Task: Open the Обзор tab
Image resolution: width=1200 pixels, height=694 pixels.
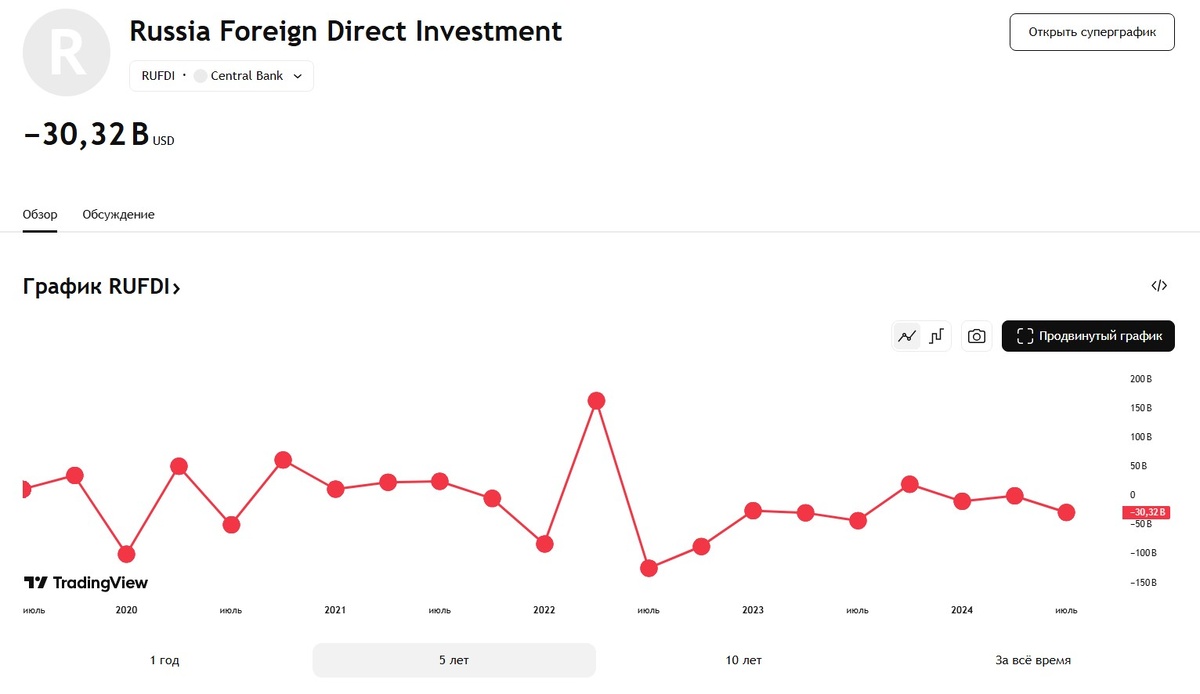Action: [40, 215]
